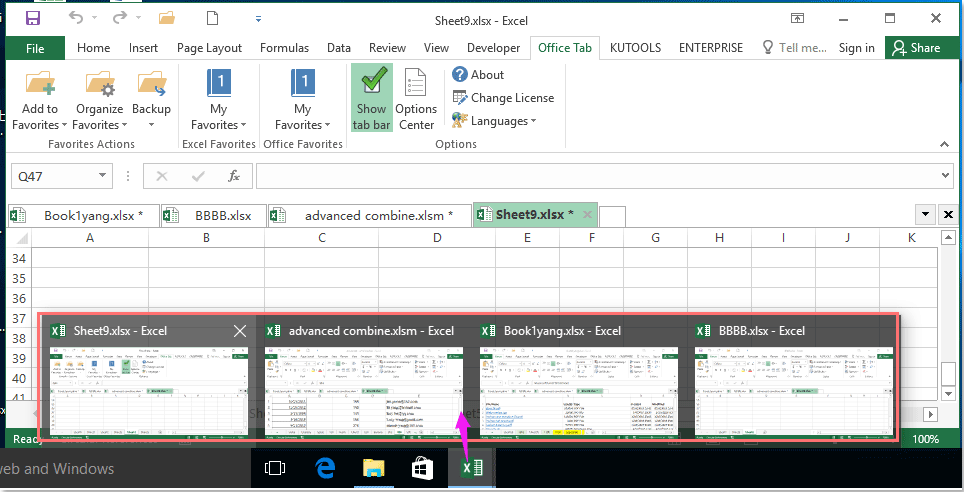Click Change License
This screenshot has height=492, width=964.
click(503, 98)
